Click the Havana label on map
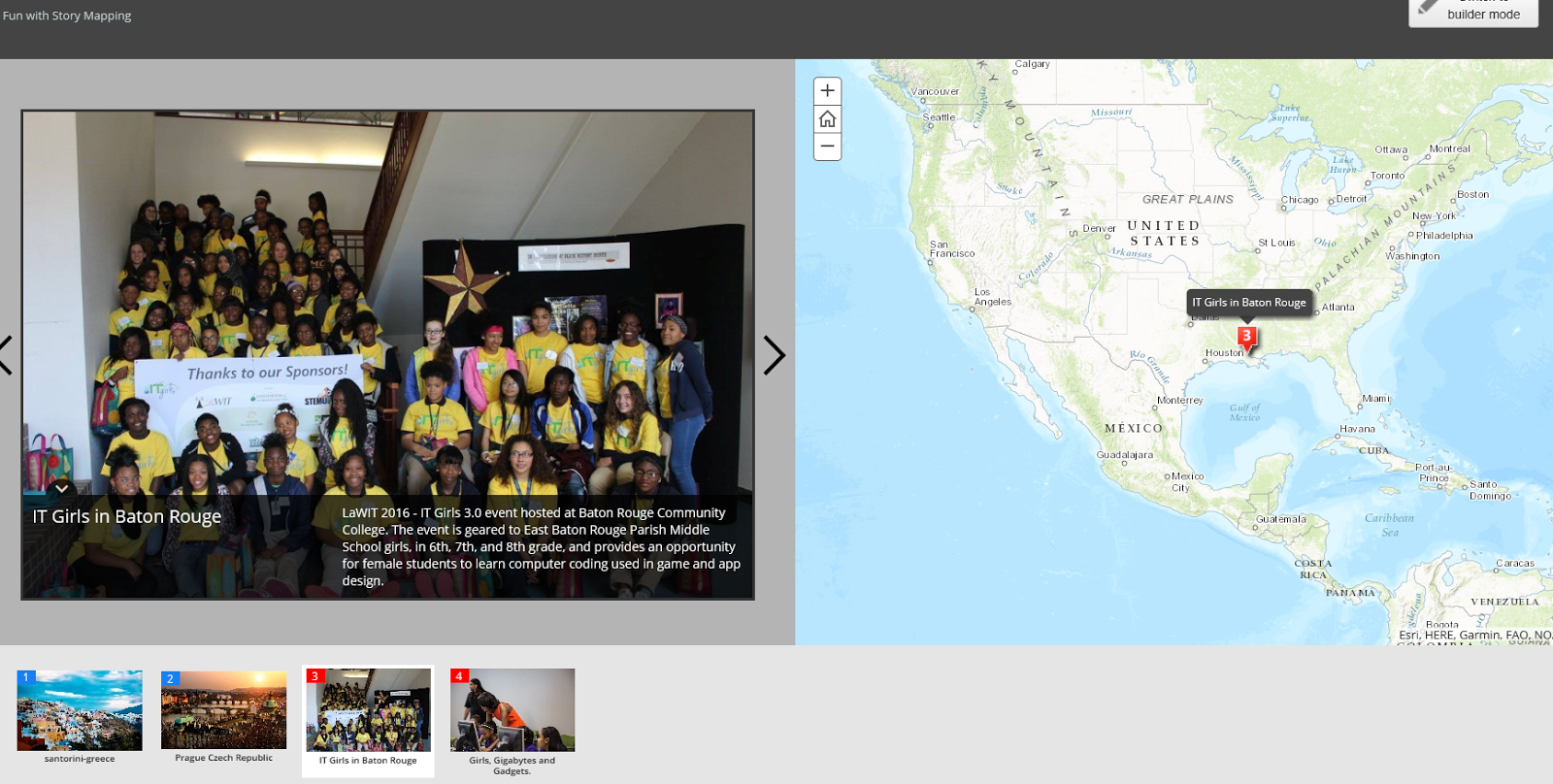This screenshot has height=784, width=1553. click(x=1357, y=429)
